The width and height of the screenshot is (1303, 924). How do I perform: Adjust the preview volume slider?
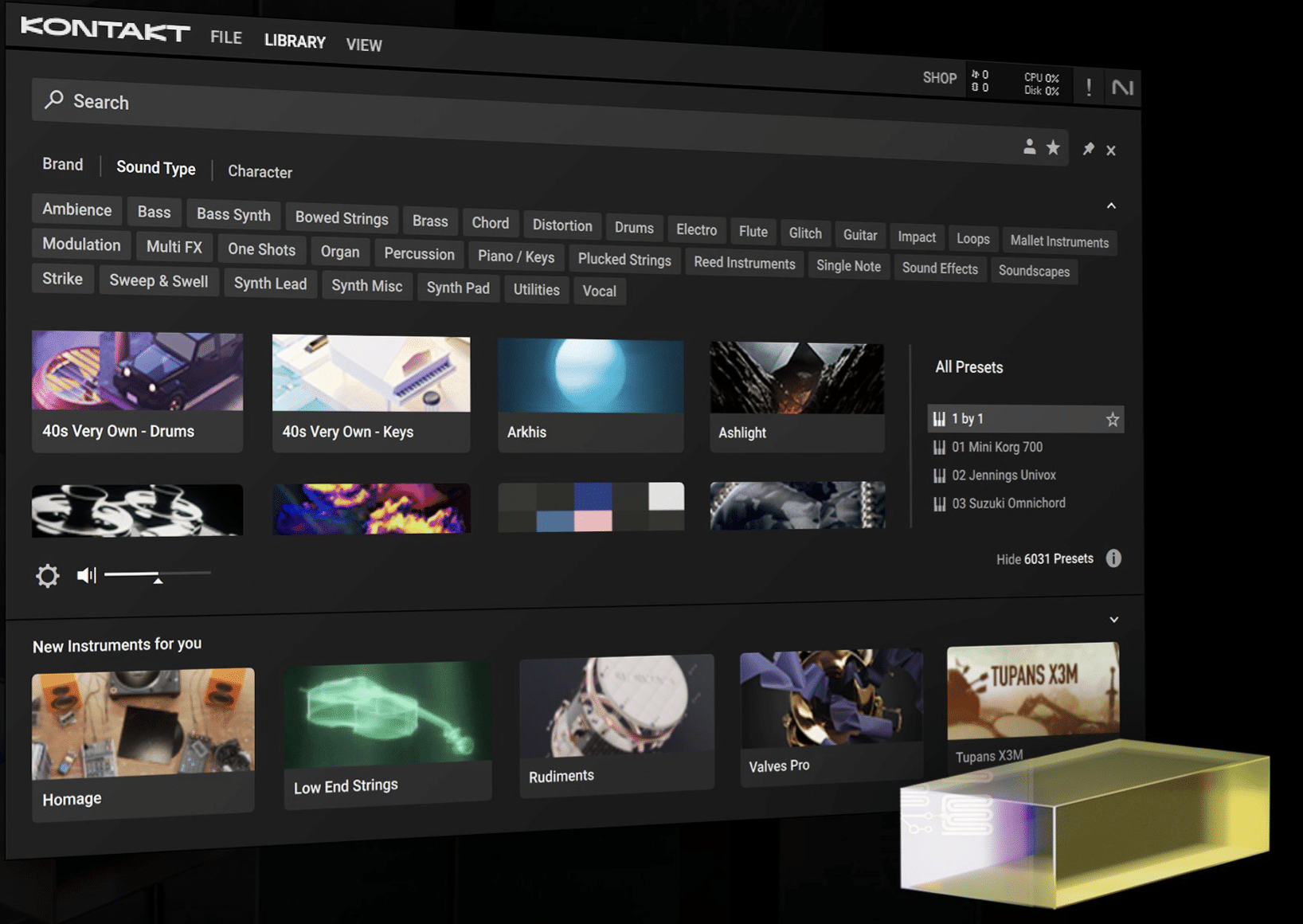pyautogui.click(x=158, y=574)
